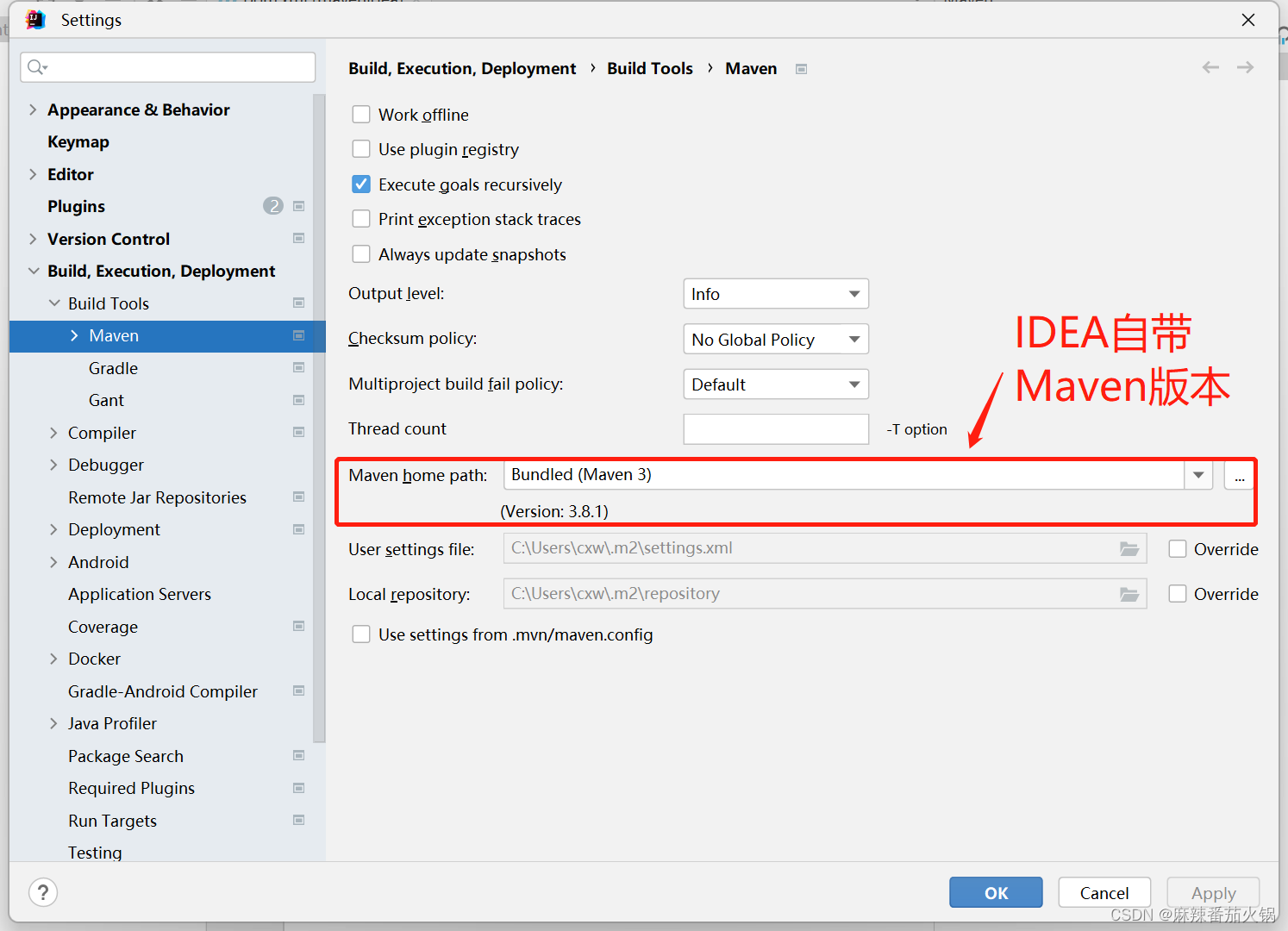This screenshot has width=1288, height=931.
Task: Open the Output level dropdown
Action: 776,294
